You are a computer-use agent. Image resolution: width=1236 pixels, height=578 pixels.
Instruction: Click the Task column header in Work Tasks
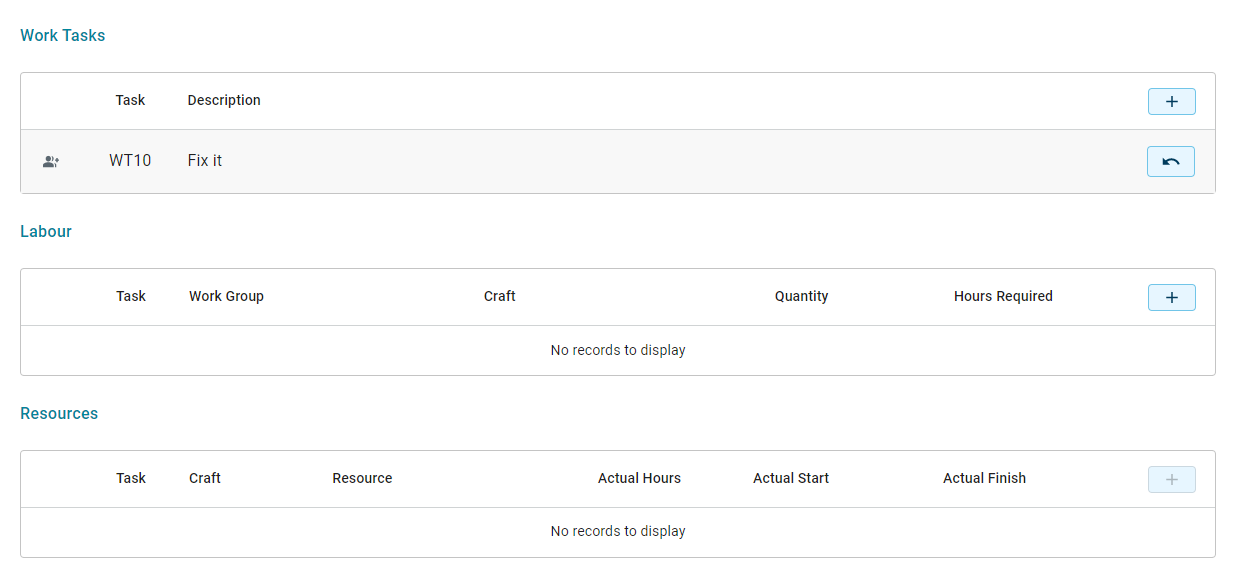tap(130, 100)
